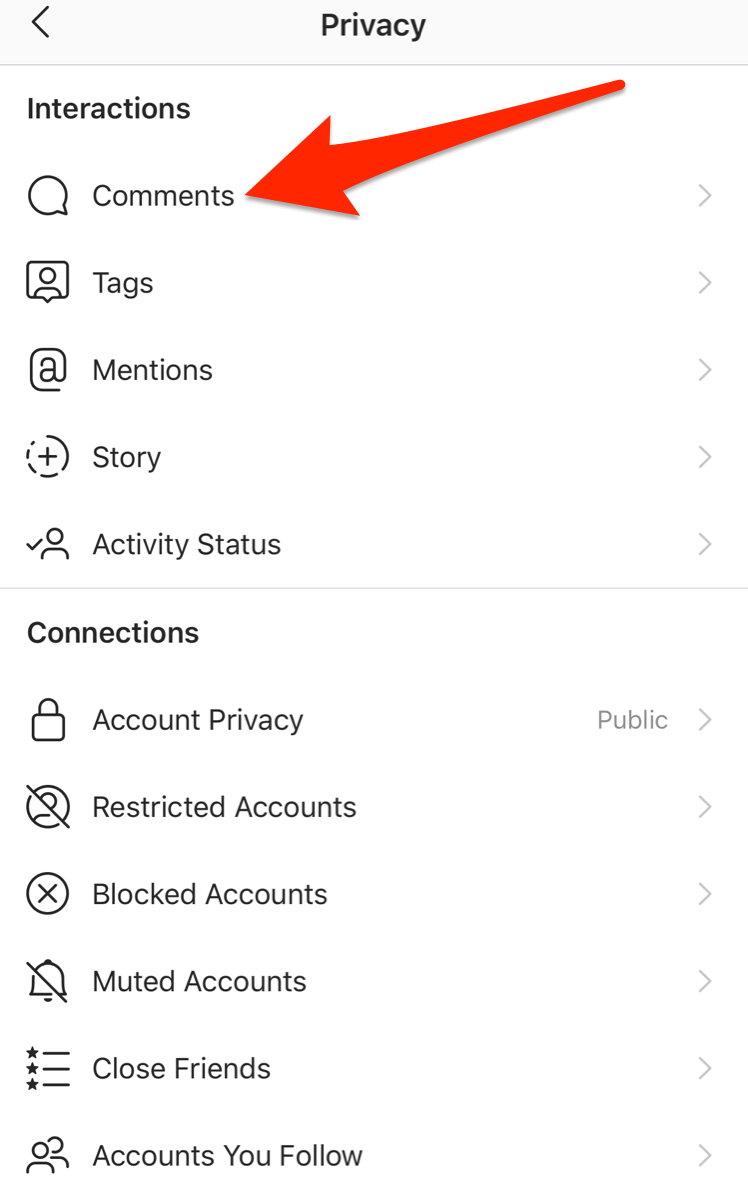Screen dimensions: 748x1202
Task: Click the Accounts You Follow people icon
Action: (x=47, y=1155)
